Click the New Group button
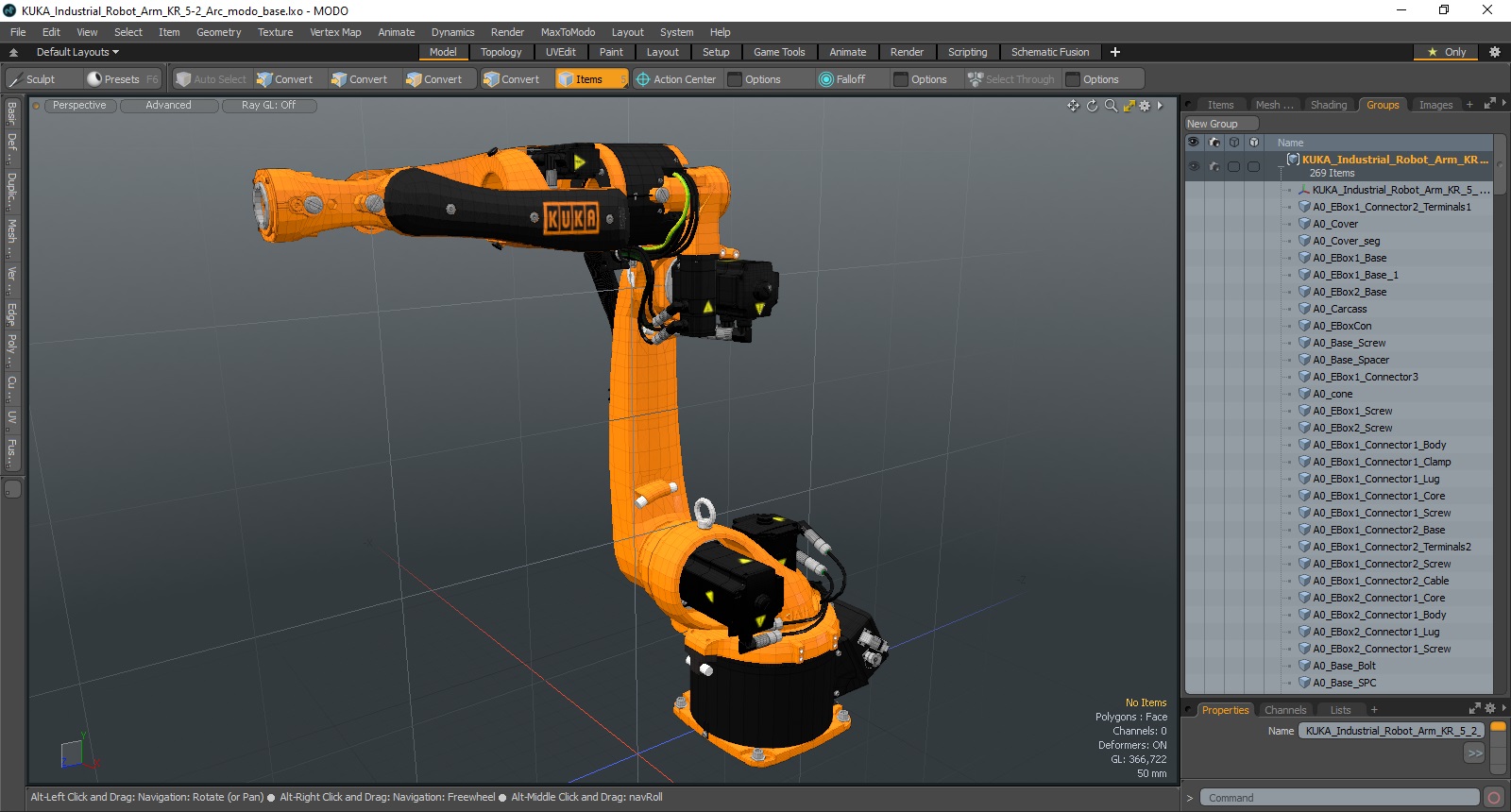 click(x=1221, y=124)
